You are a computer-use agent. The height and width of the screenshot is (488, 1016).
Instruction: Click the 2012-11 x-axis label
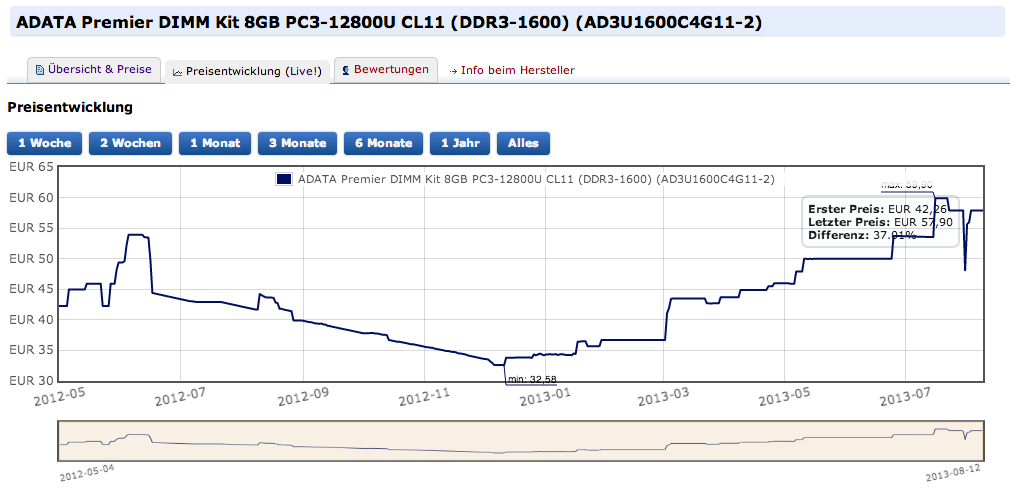click(424, 397)
